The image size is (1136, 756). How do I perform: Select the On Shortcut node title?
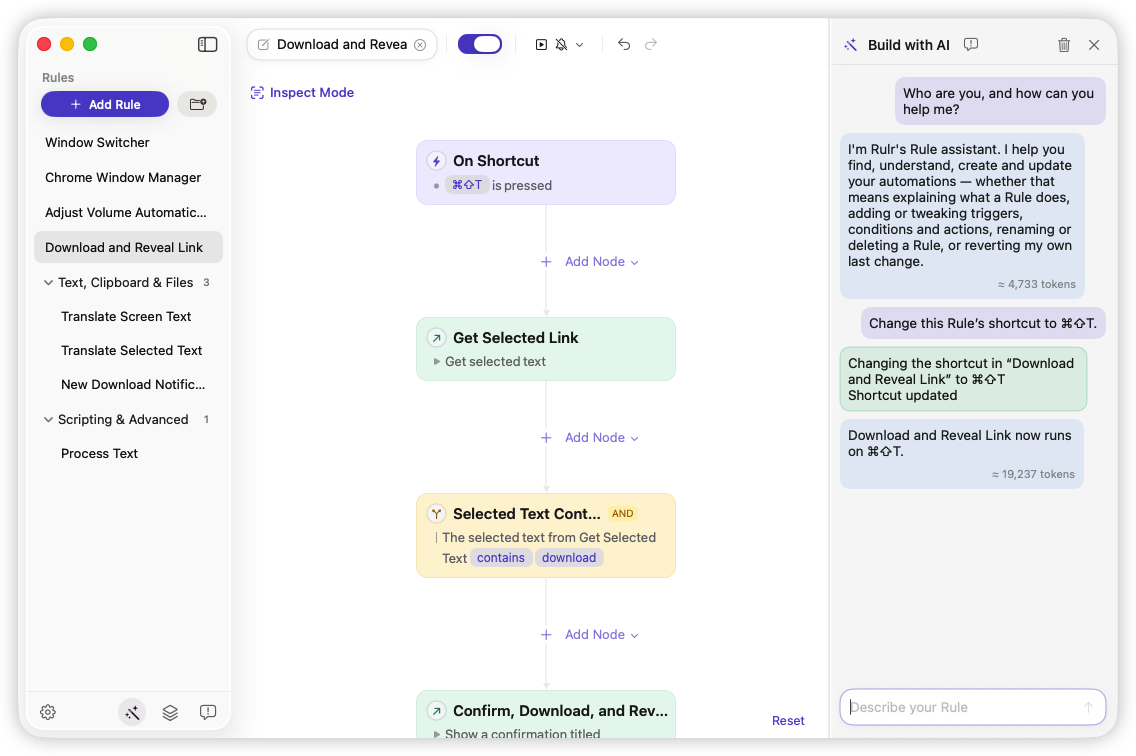coord(496,161)
